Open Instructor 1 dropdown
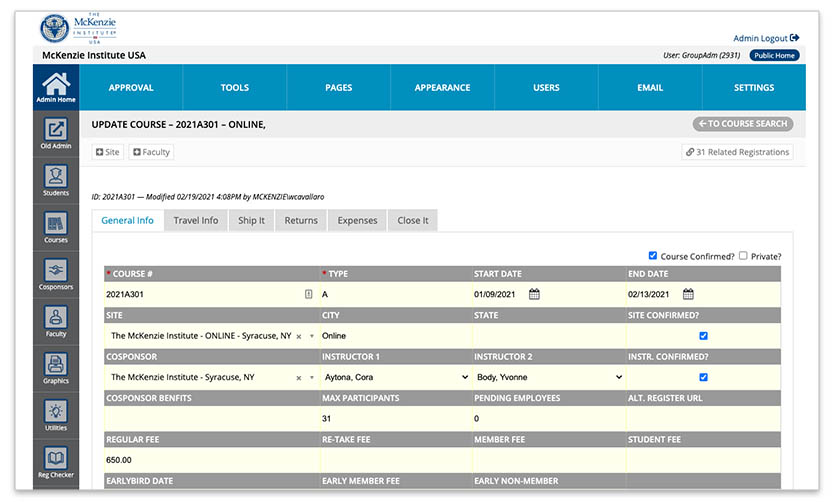The image size is (836, 502). pyautogui.click(x=396, y=377)
